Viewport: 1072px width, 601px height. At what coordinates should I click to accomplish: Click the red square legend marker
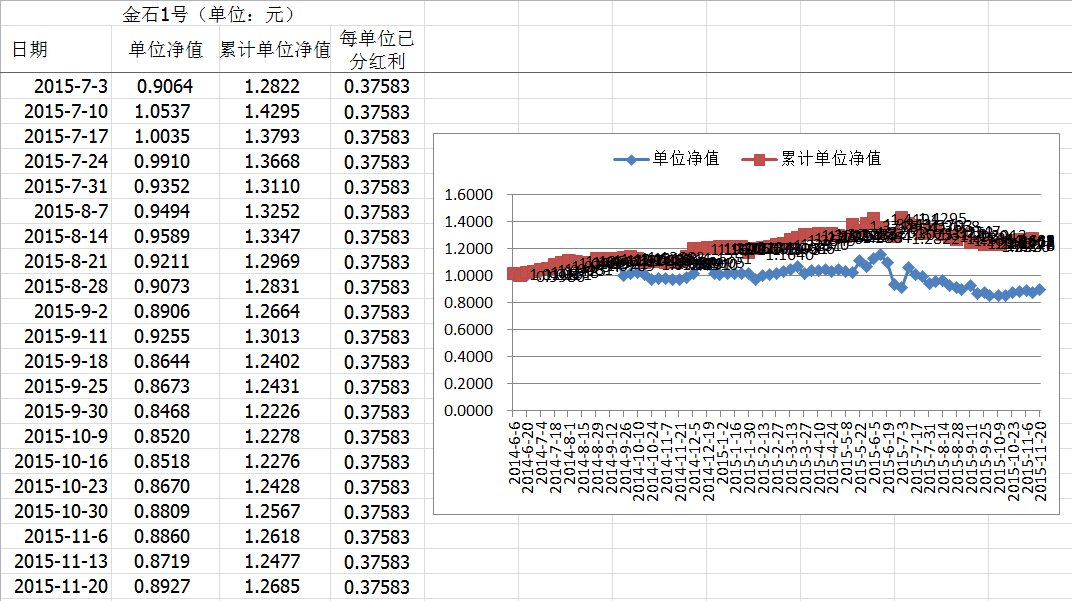pos(760,159)
